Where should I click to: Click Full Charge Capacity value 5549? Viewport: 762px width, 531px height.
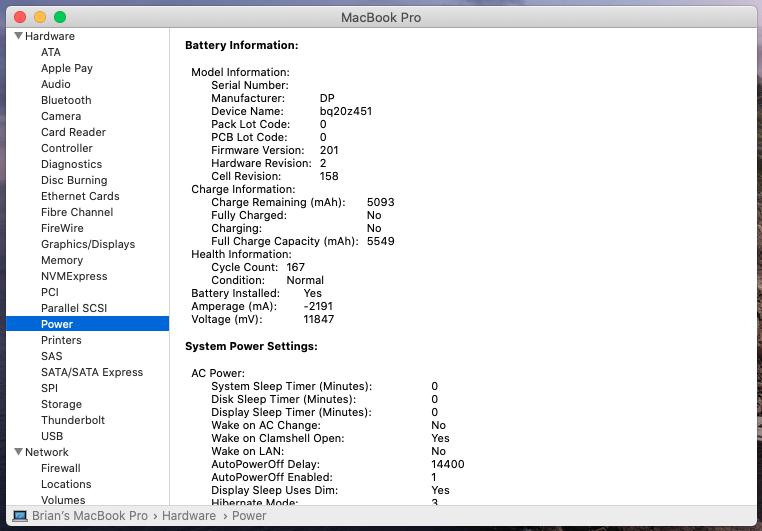click(x=381, y=241)
